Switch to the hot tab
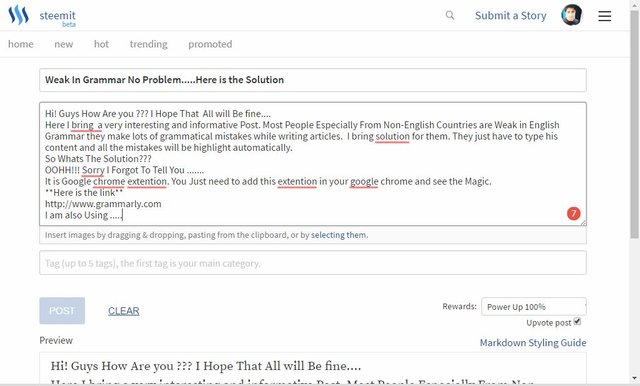 [x=101, y=44]
